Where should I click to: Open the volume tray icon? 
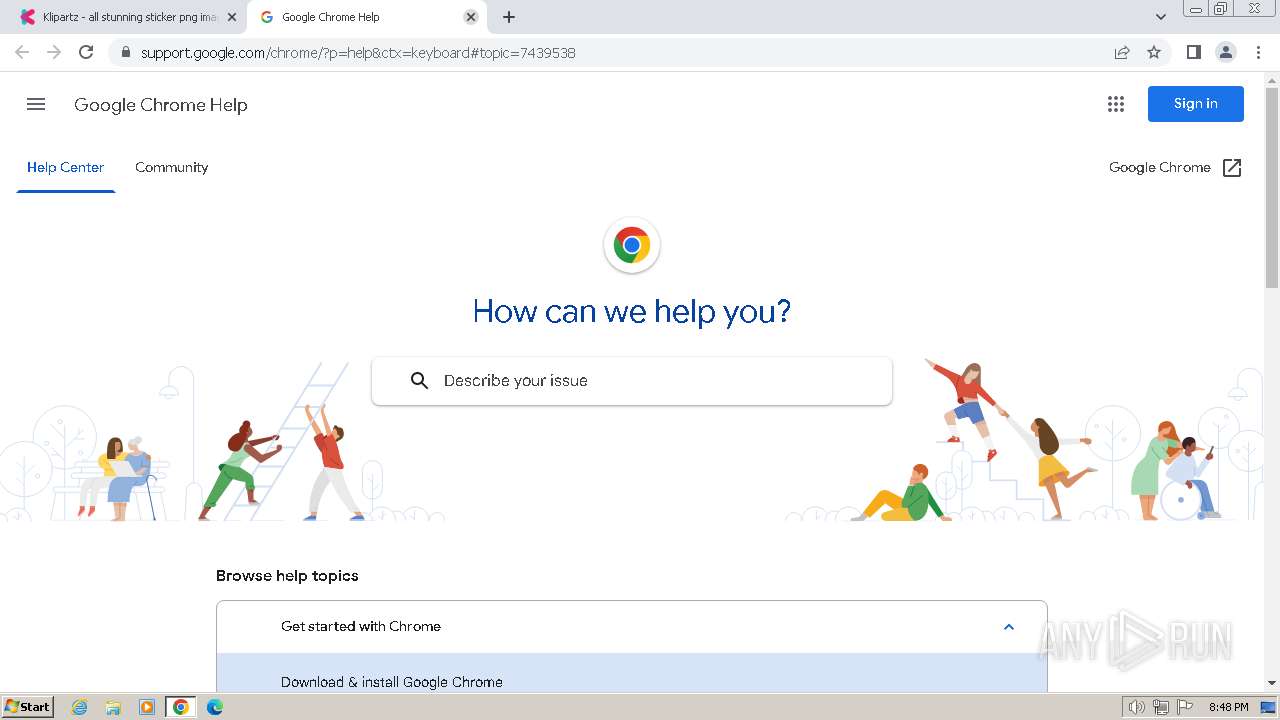[x=1137, y=707]
